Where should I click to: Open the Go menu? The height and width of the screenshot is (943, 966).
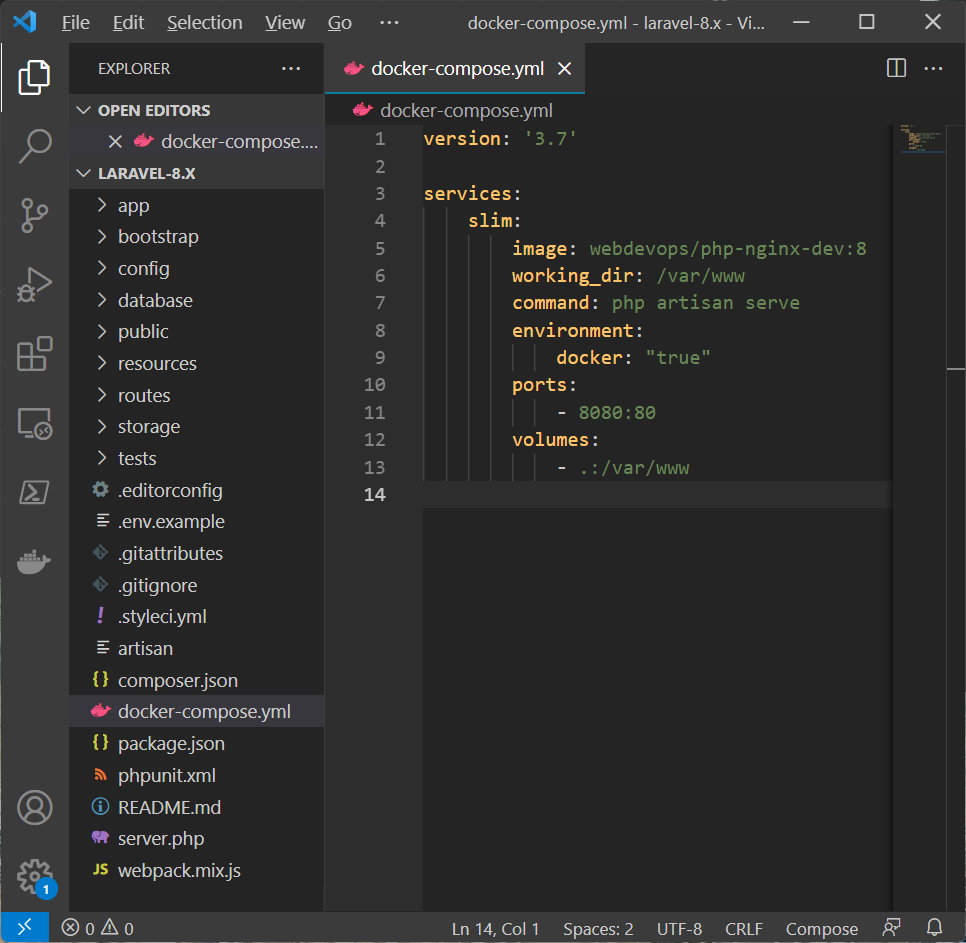[x=339, y=23]
